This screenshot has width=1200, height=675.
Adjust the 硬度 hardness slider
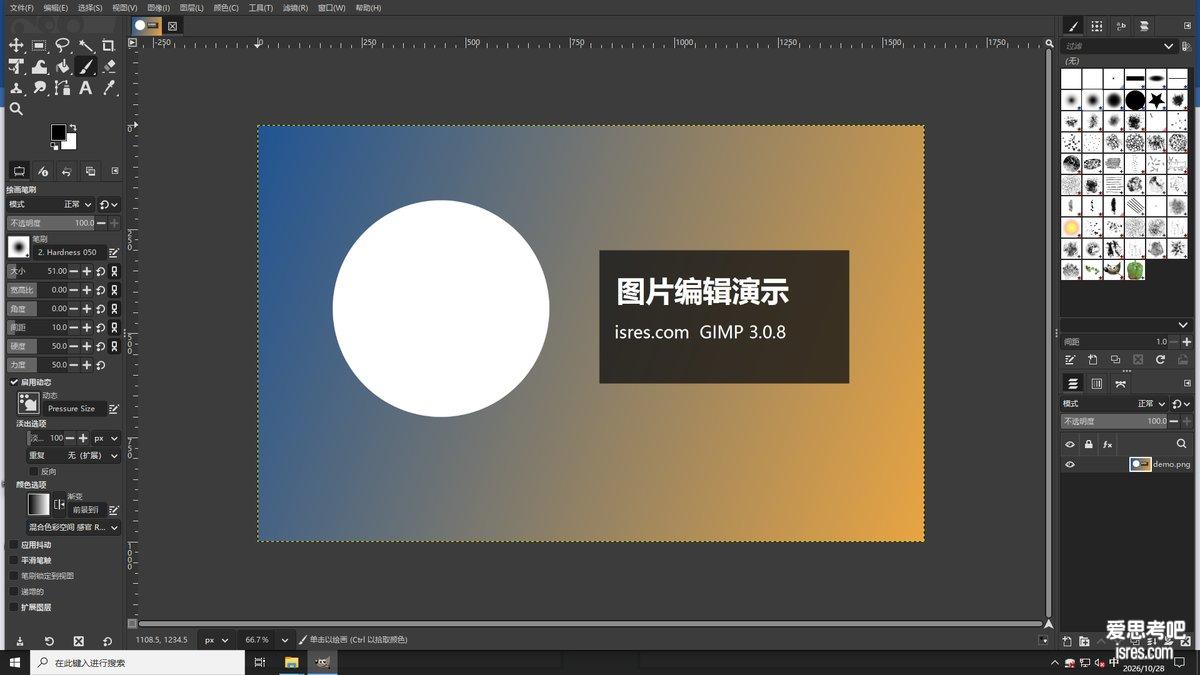pos(37,346)
